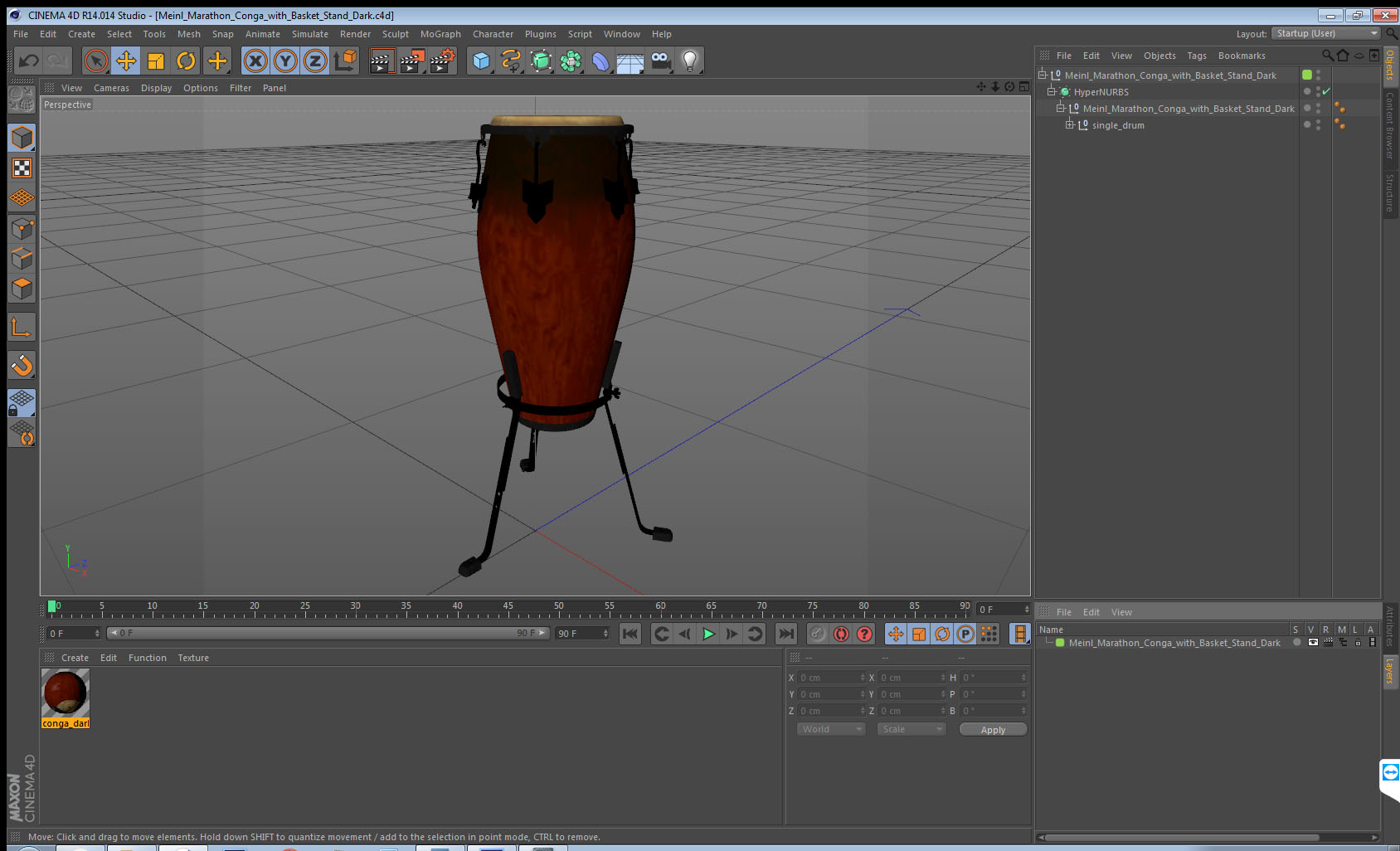Switch to Model mode in side palette
1400x851 pixels.
22,138
